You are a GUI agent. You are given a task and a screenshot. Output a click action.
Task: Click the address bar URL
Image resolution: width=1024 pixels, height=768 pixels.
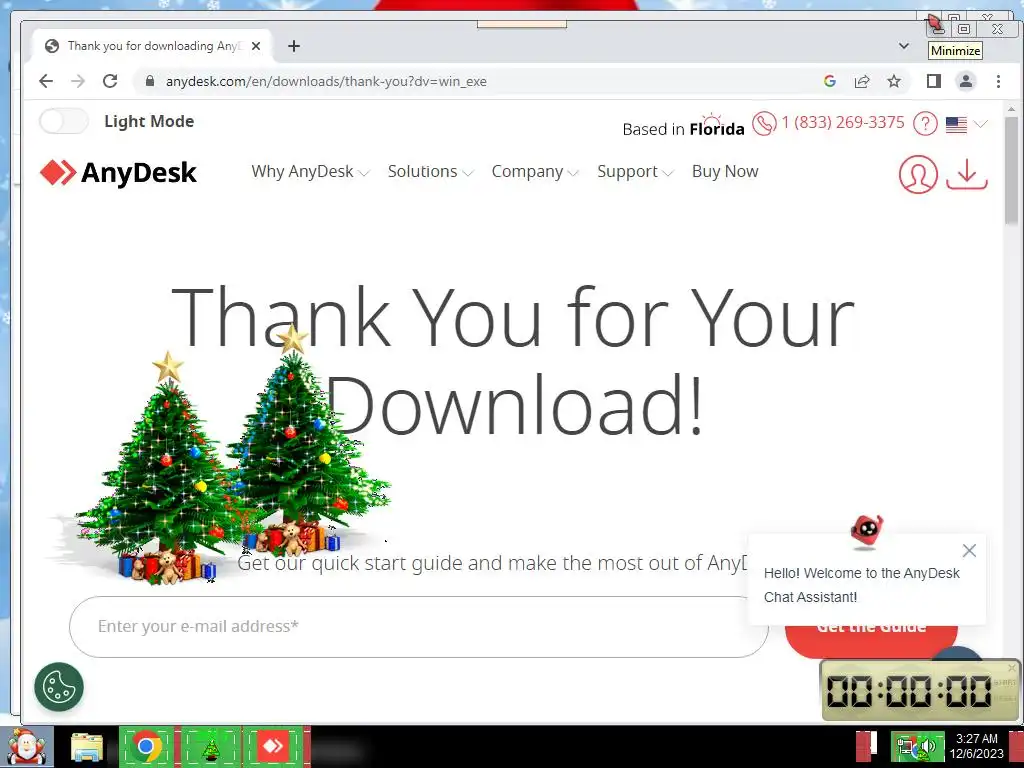pyautogui.click(x=326, y=81)
